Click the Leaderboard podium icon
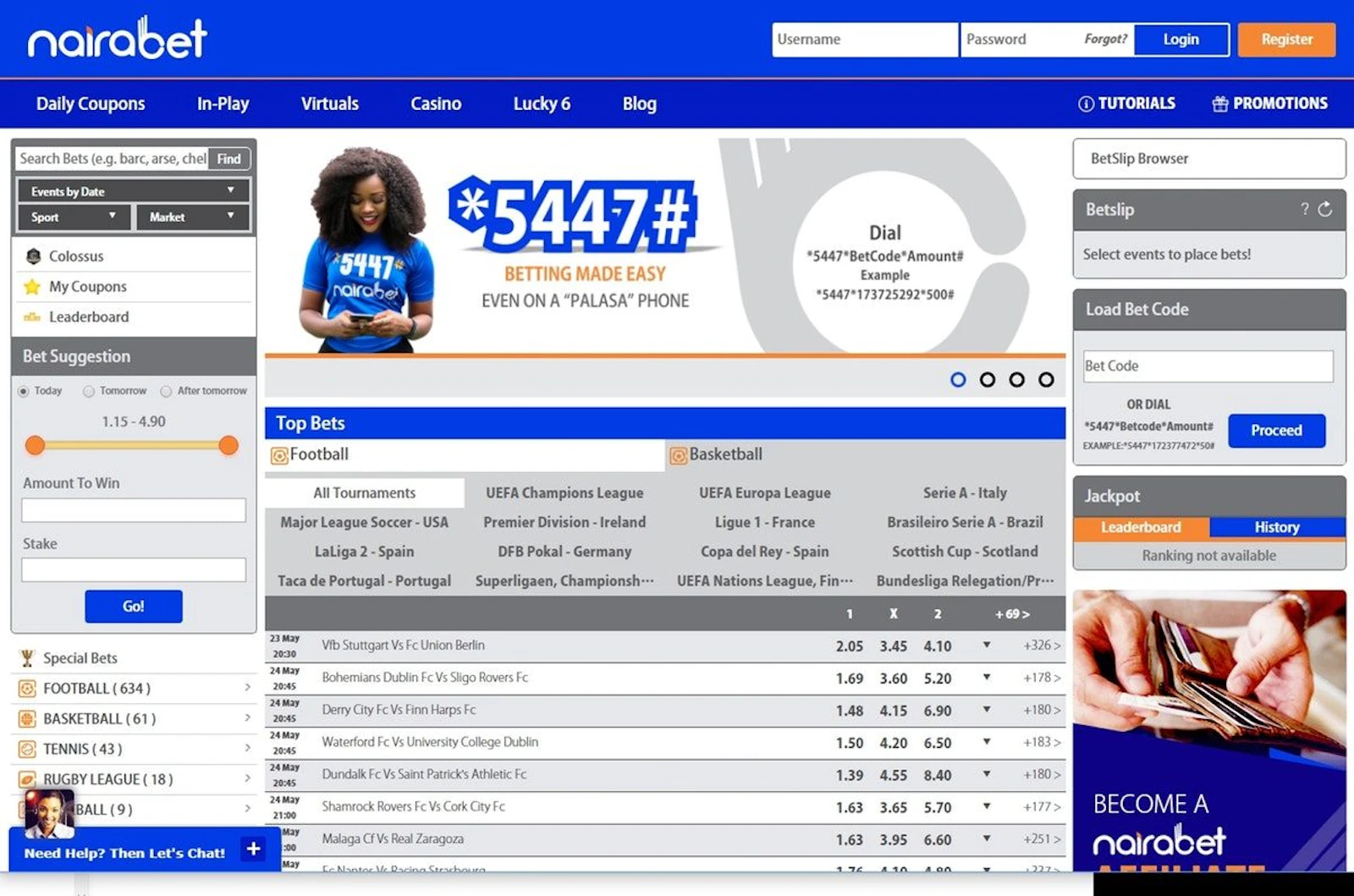 point(32,316)
